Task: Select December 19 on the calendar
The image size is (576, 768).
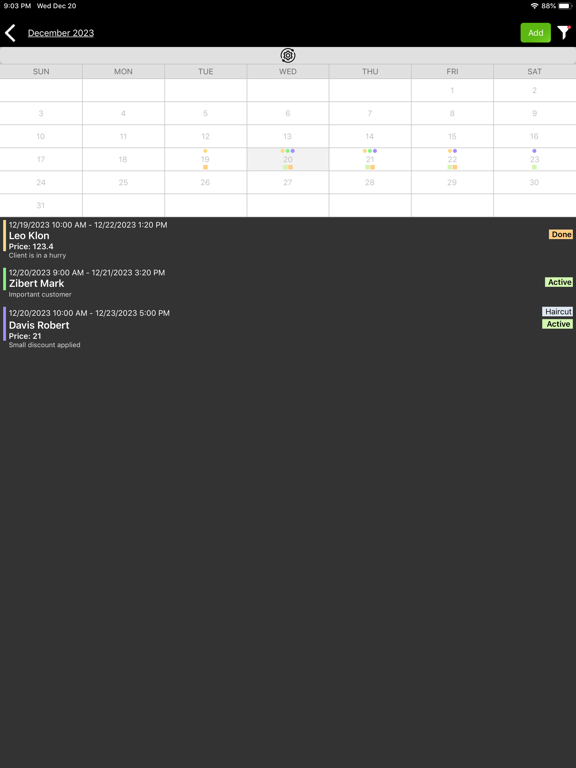Action: click(x=205, y=159)
